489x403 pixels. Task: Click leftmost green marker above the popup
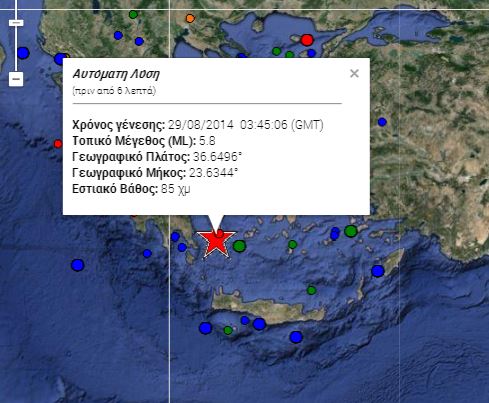[x=276, y=51]
